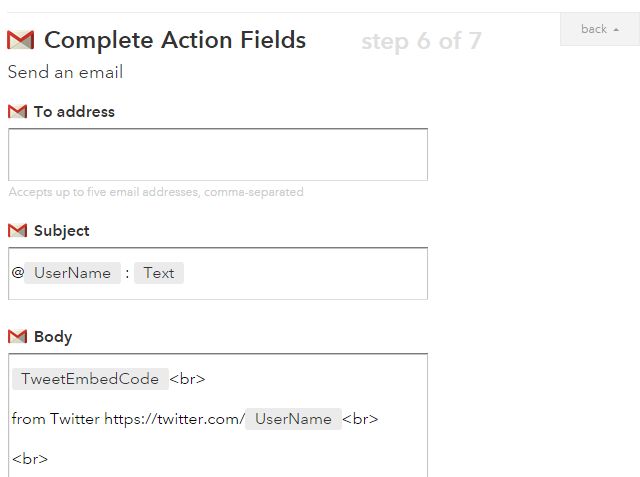Click the Send an email subtitle
The width and height of the screenshot is (640, 477).
(x=65, y=72)
